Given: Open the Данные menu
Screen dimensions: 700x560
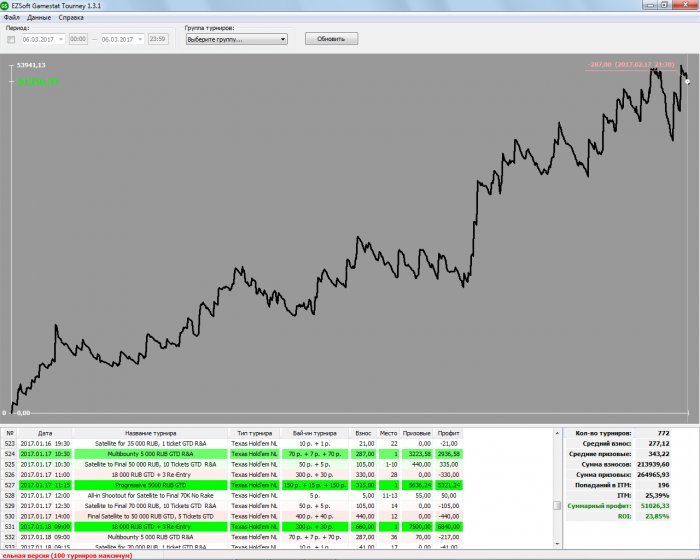Looking at the screenshot, I should coord(40,18).
